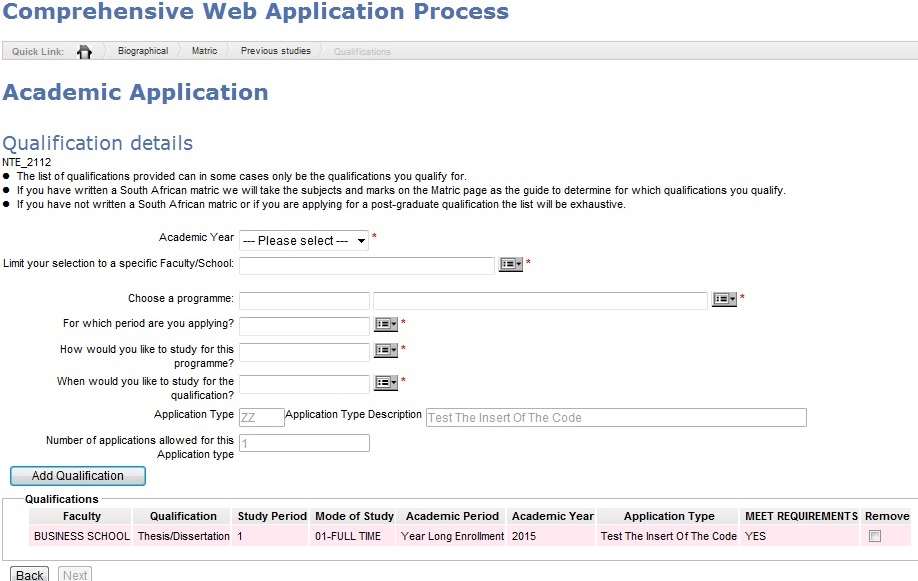Click the home icon in the Quick Link bar
The width and height of the screenshot is (918, 581).
(85, 50)
